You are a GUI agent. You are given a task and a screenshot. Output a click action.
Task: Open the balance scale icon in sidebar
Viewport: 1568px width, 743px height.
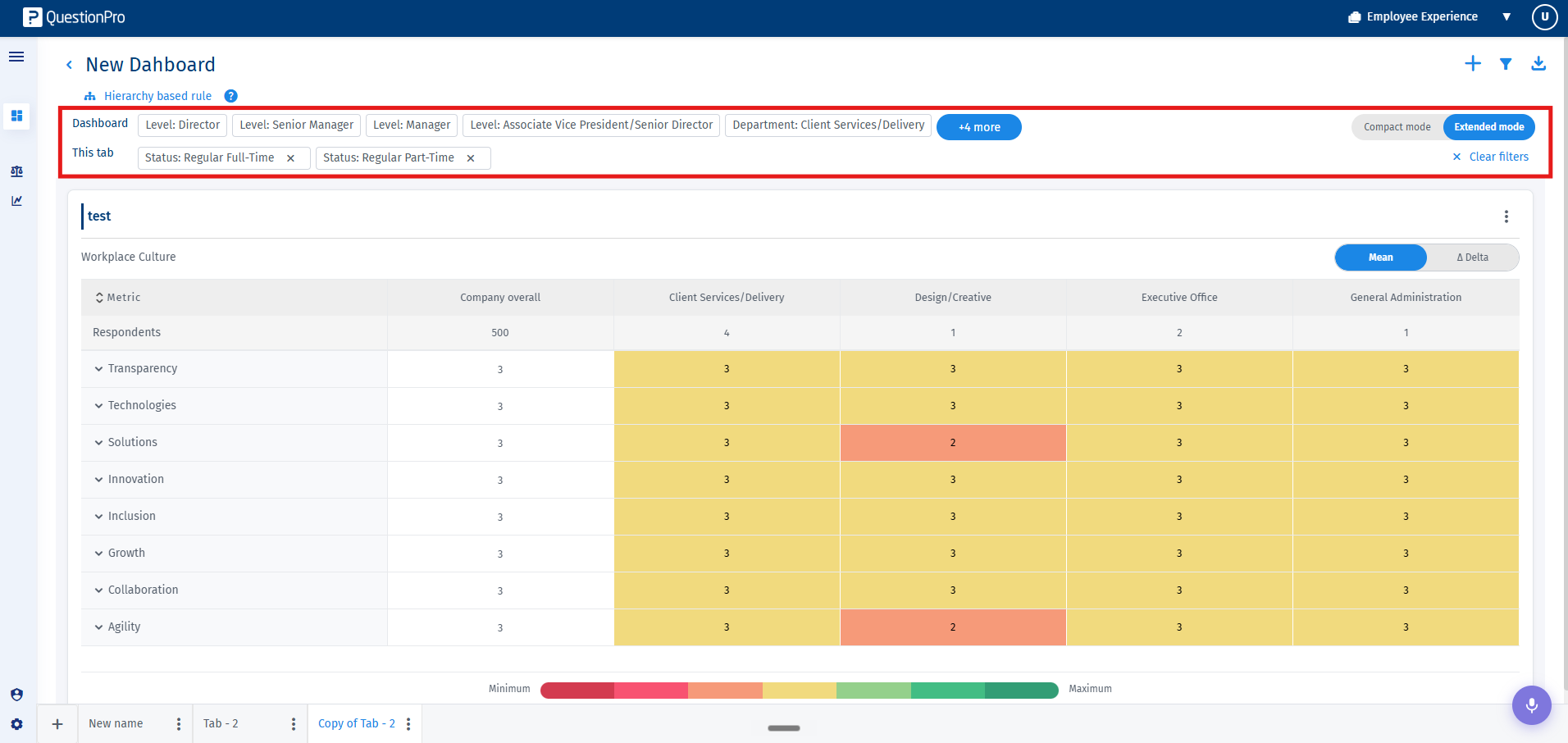[x=16, y=171]
